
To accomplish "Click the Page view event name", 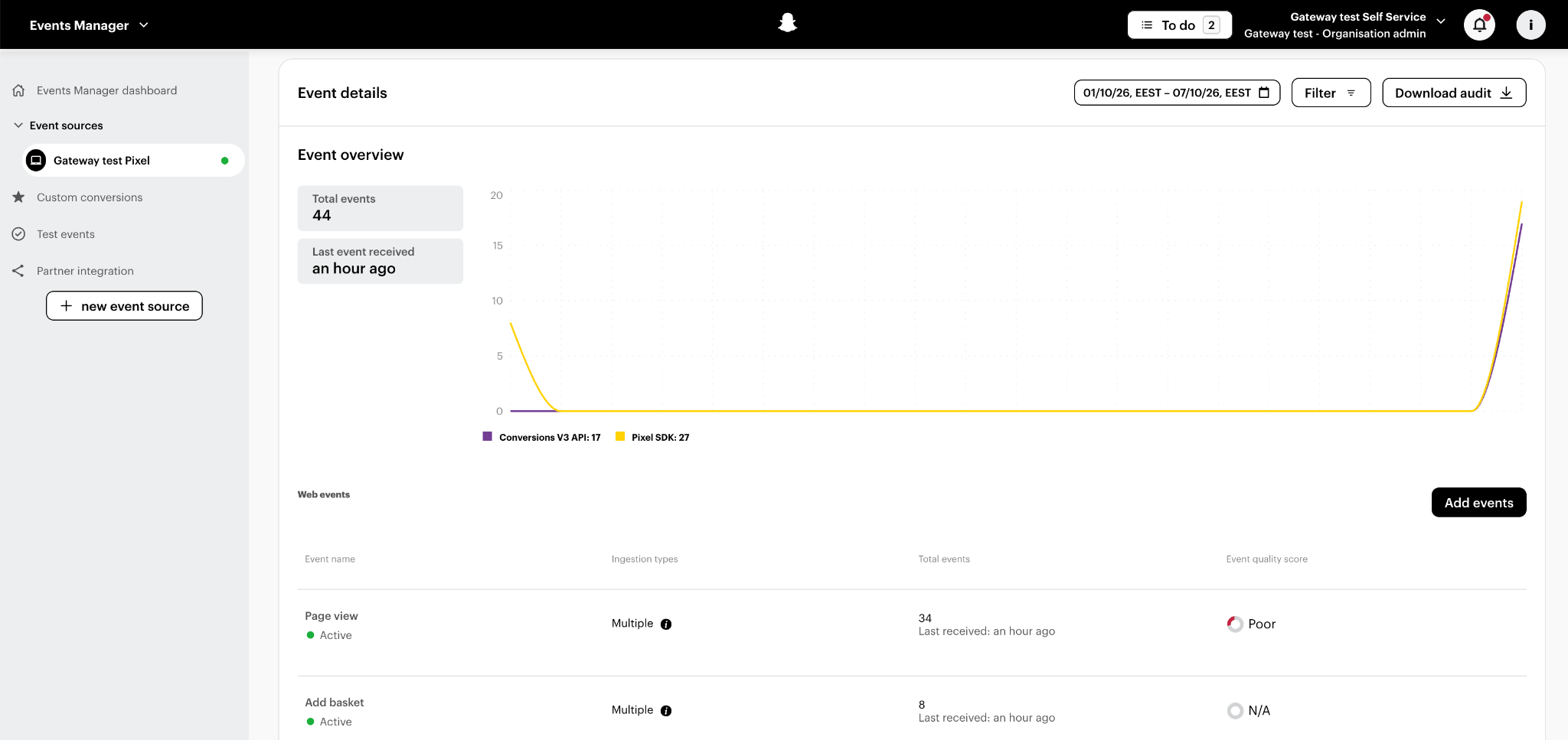I will point(331,616).
